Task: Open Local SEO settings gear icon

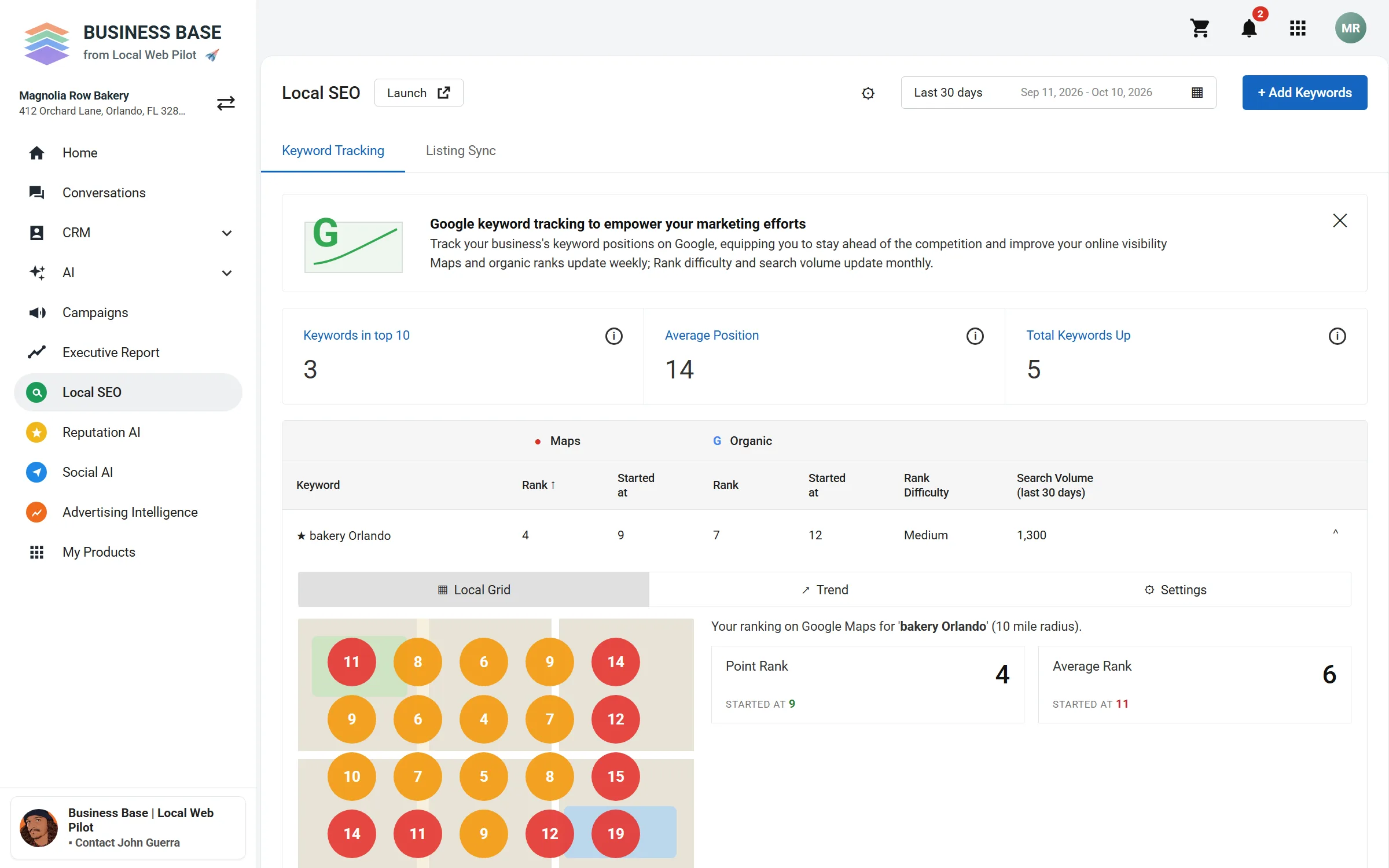Action: [868, 93]
